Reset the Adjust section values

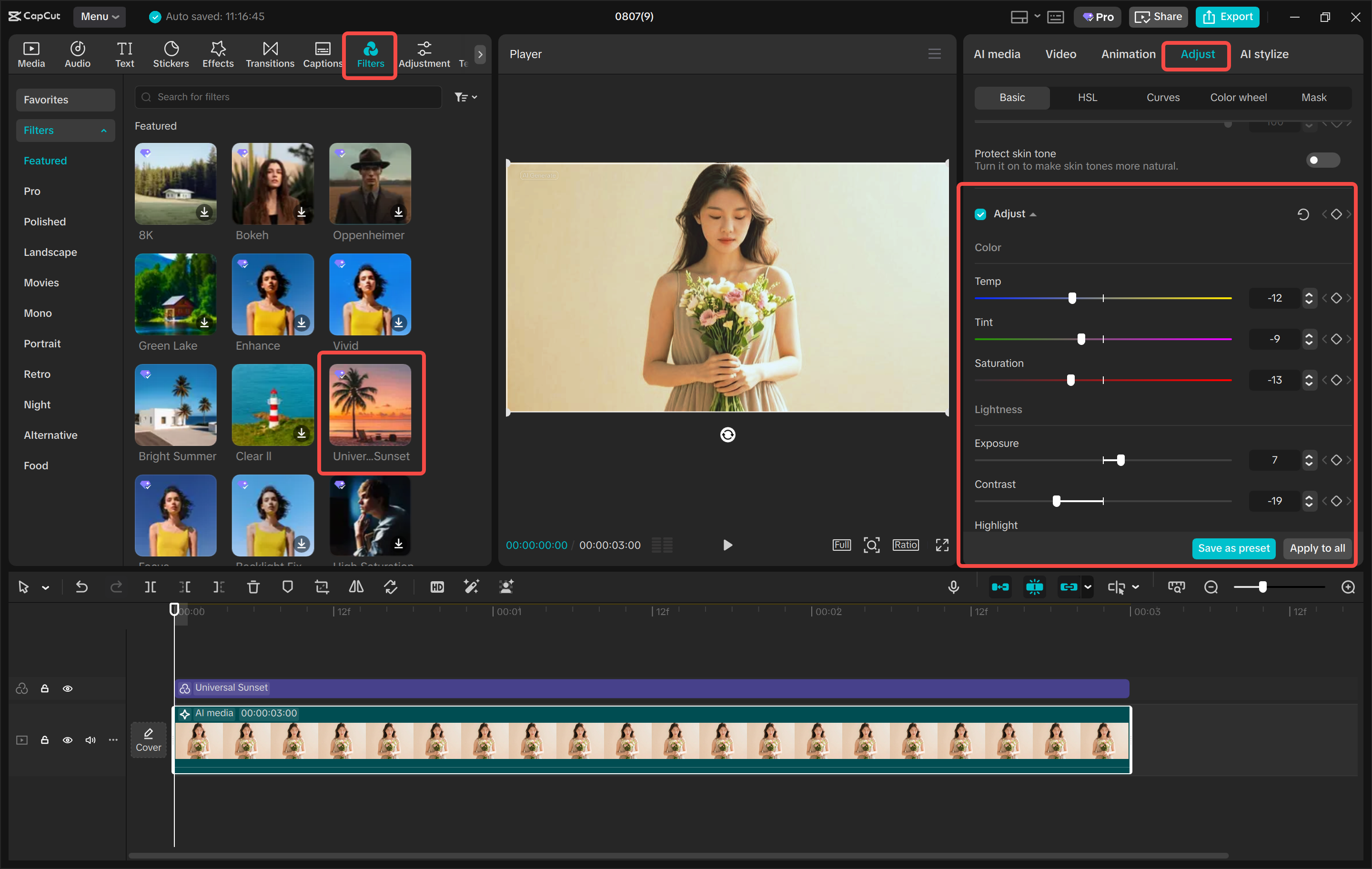tap(1303, 214)
